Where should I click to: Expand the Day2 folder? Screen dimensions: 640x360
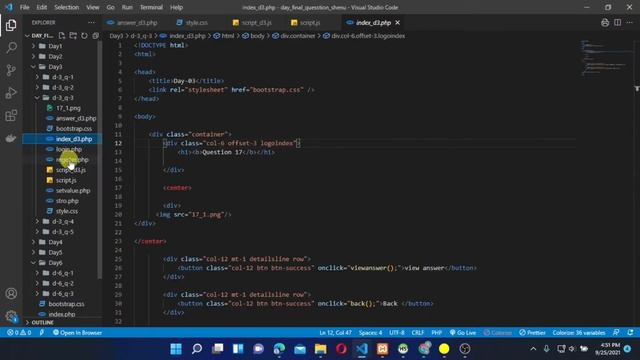pyautogui.click(x=55, y=56)
